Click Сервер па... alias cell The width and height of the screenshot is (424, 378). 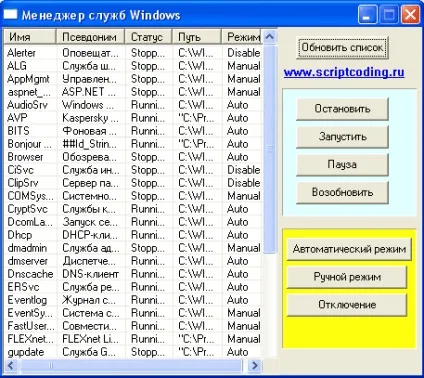(90, 183)
